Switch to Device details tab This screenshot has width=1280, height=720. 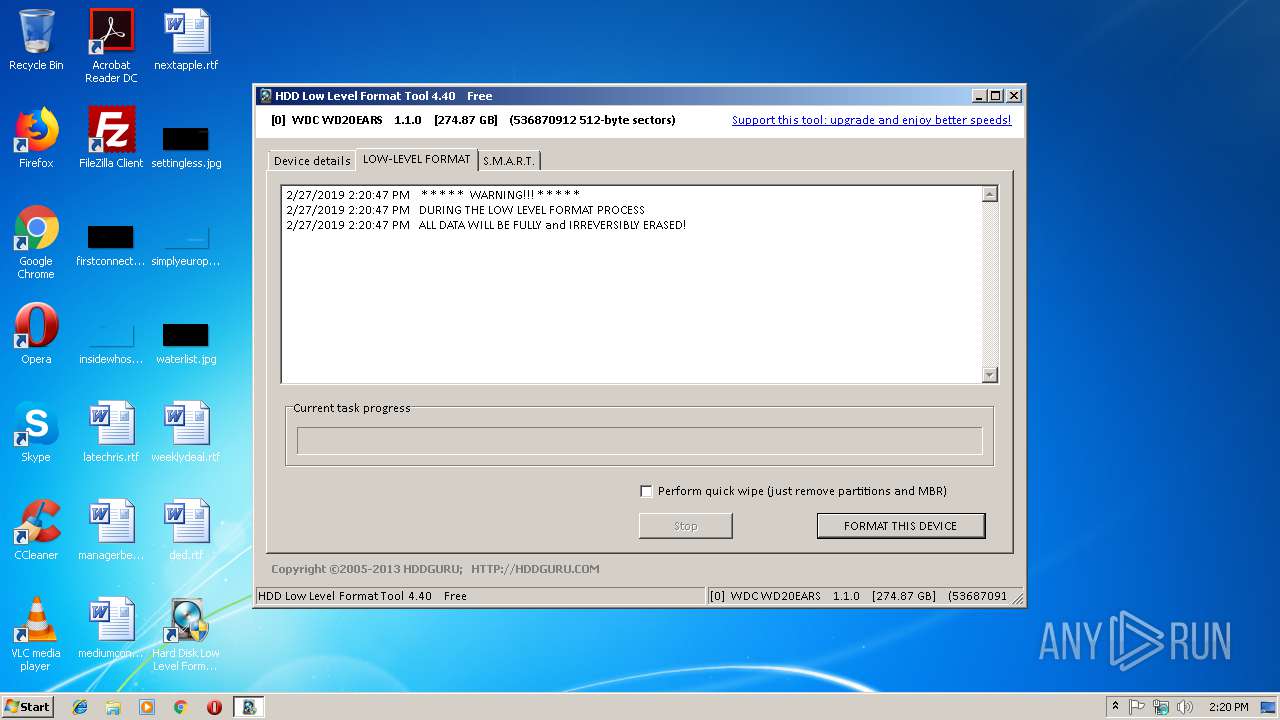click(x=312, y=160)
